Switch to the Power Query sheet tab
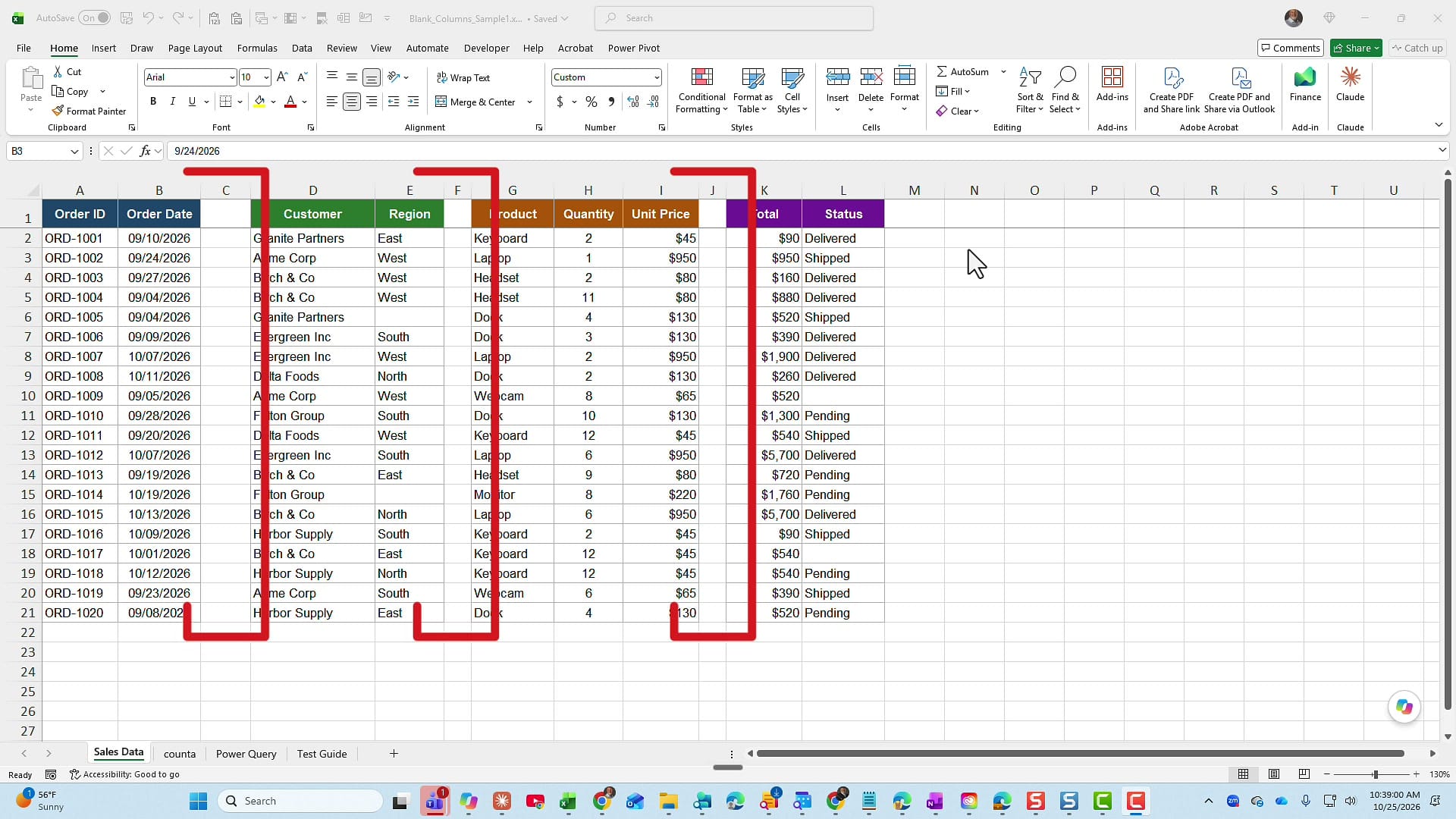1456x819 pixels. [x=246, y=754]
